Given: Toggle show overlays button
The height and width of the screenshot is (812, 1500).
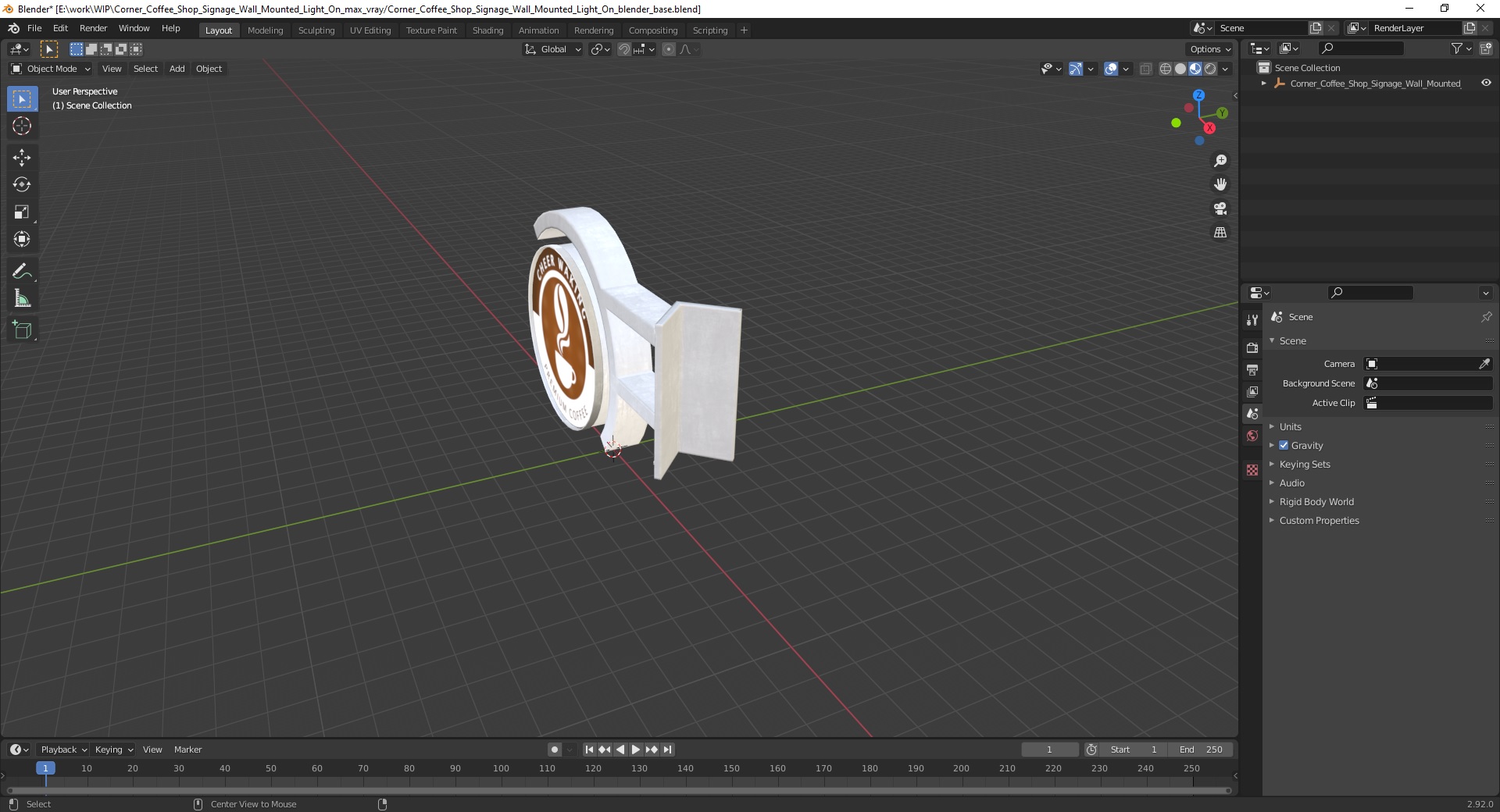Looking at the screenshot, I should click(x=1111, y=69).
